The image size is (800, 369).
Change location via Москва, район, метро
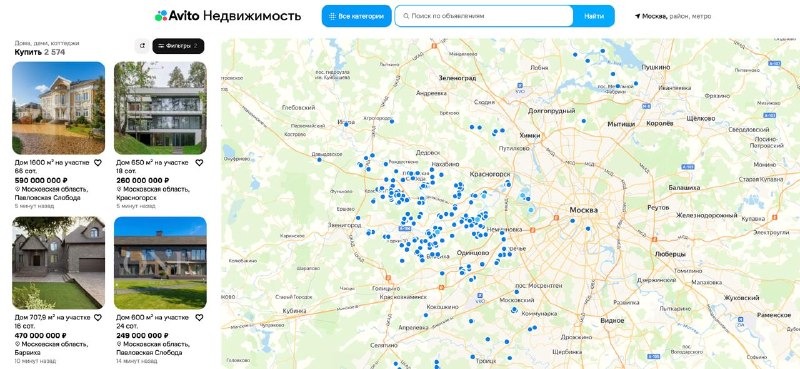click(673, 16)
